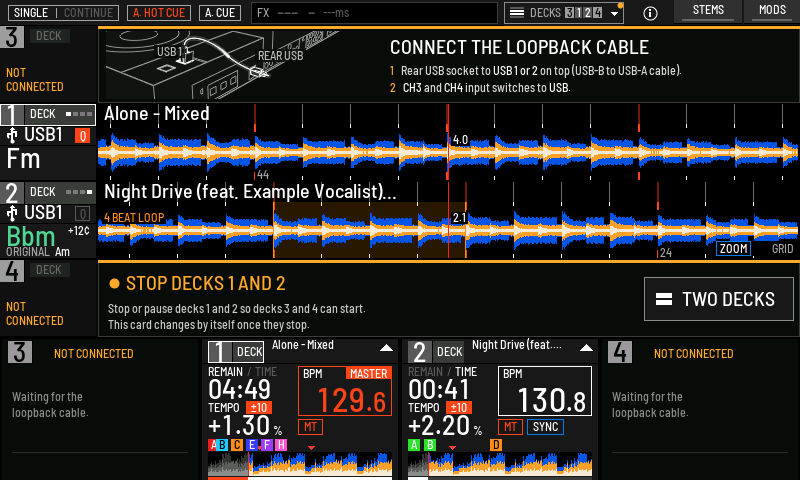Click the deck 2 BPM 130.8 box

pos(545,391)
